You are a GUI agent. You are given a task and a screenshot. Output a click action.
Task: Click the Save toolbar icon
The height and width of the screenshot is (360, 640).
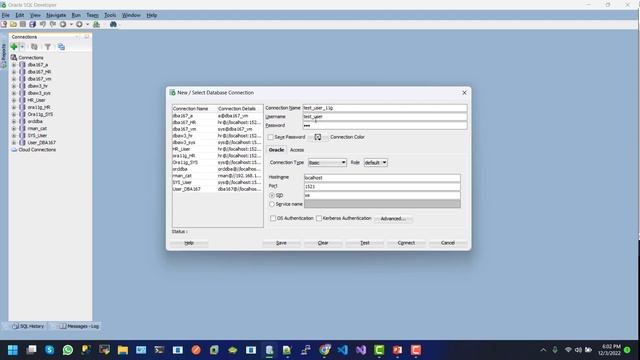[23, 24]
